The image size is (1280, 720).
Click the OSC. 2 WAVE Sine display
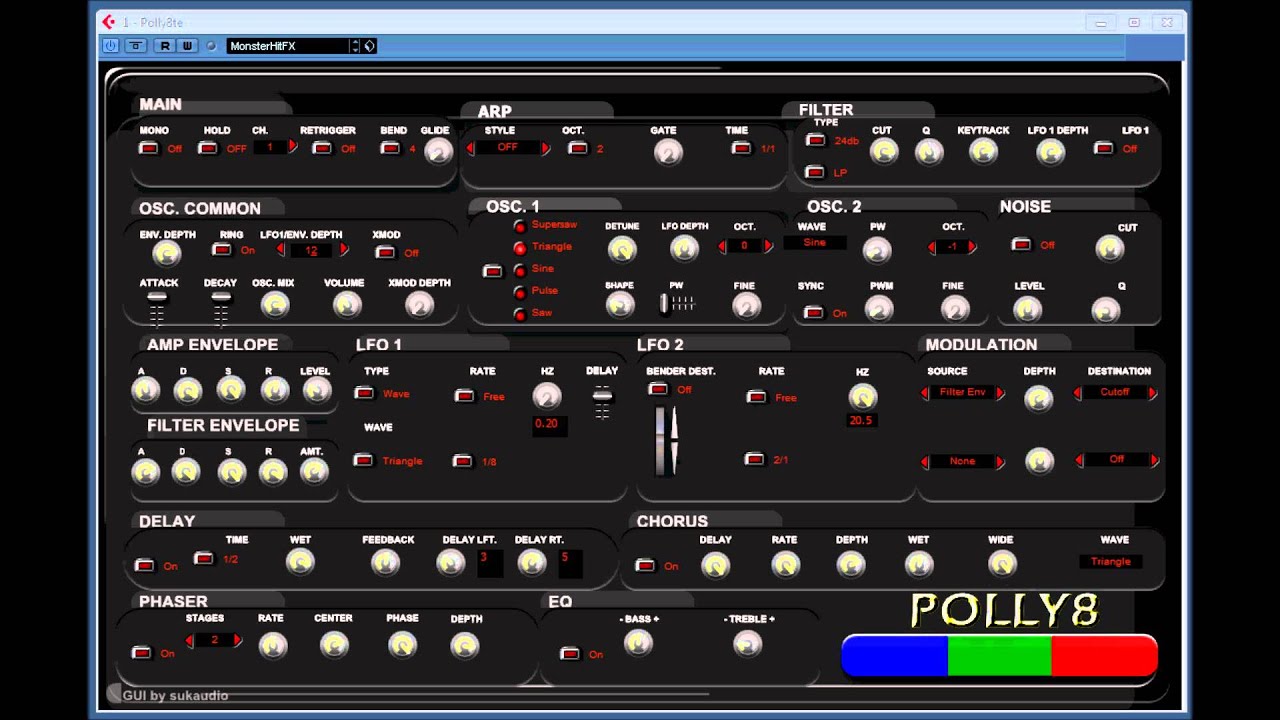pyautogui.click(x=815, y=243)
